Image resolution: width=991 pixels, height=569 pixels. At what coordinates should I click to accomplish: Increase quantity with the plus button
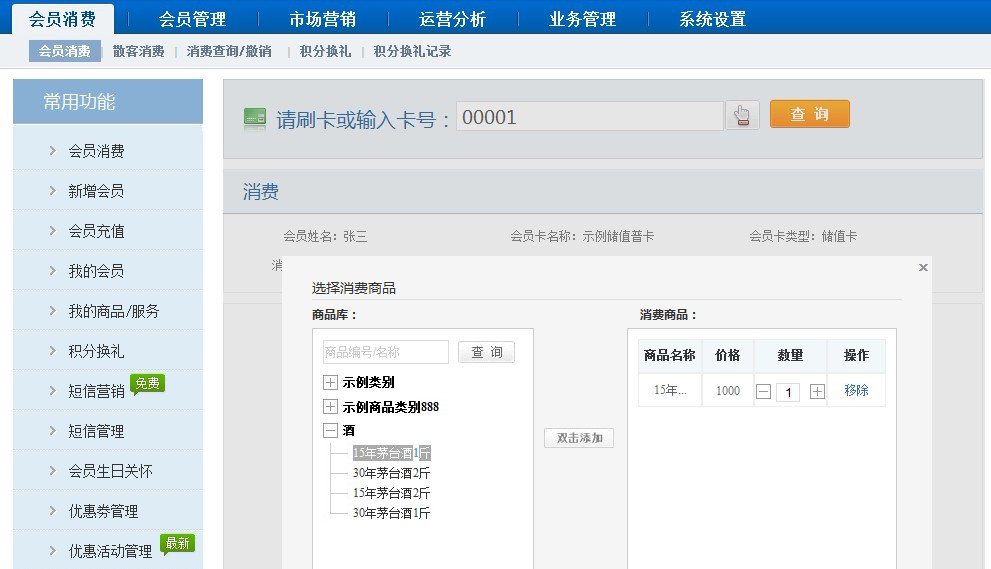(x=817, y=391)
